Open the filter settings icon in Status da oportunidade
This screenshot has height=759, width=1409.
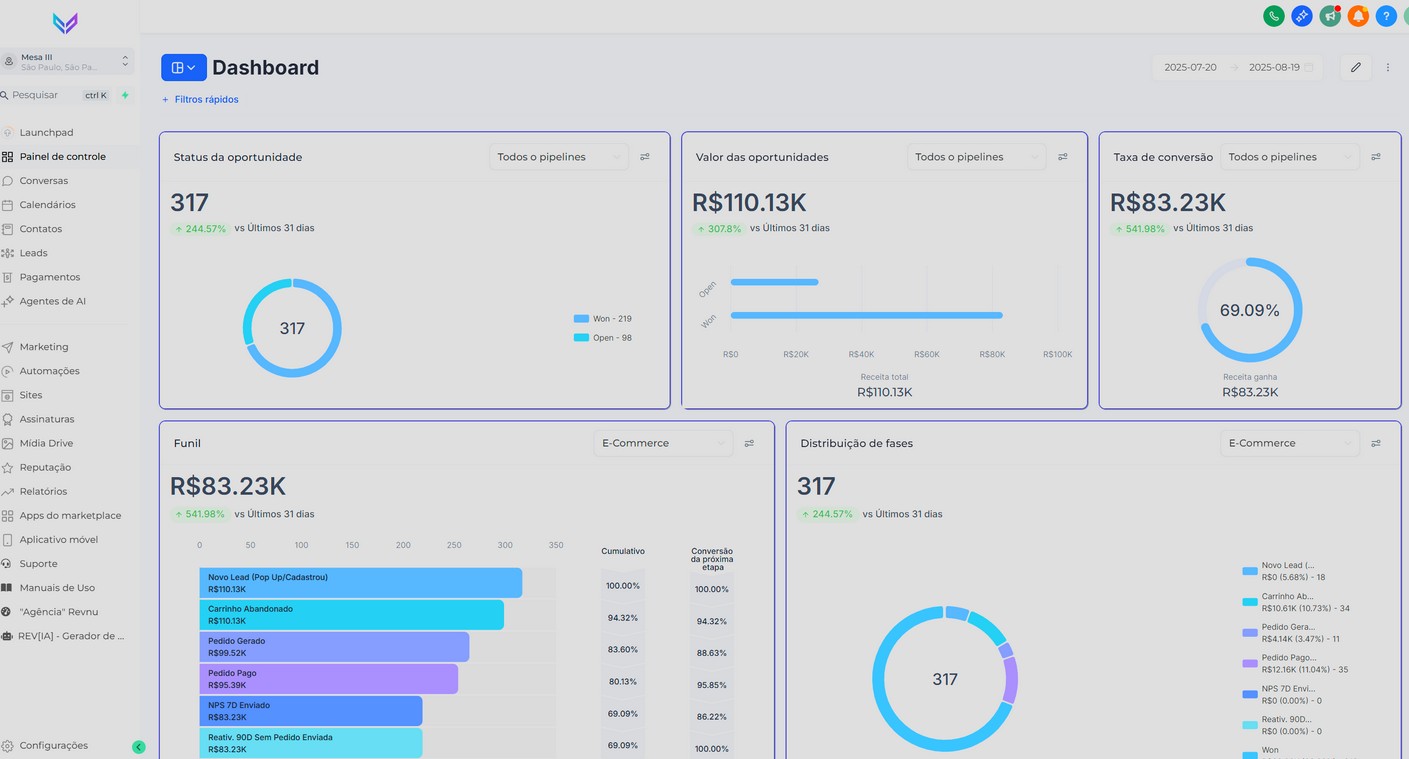(645, 157)
